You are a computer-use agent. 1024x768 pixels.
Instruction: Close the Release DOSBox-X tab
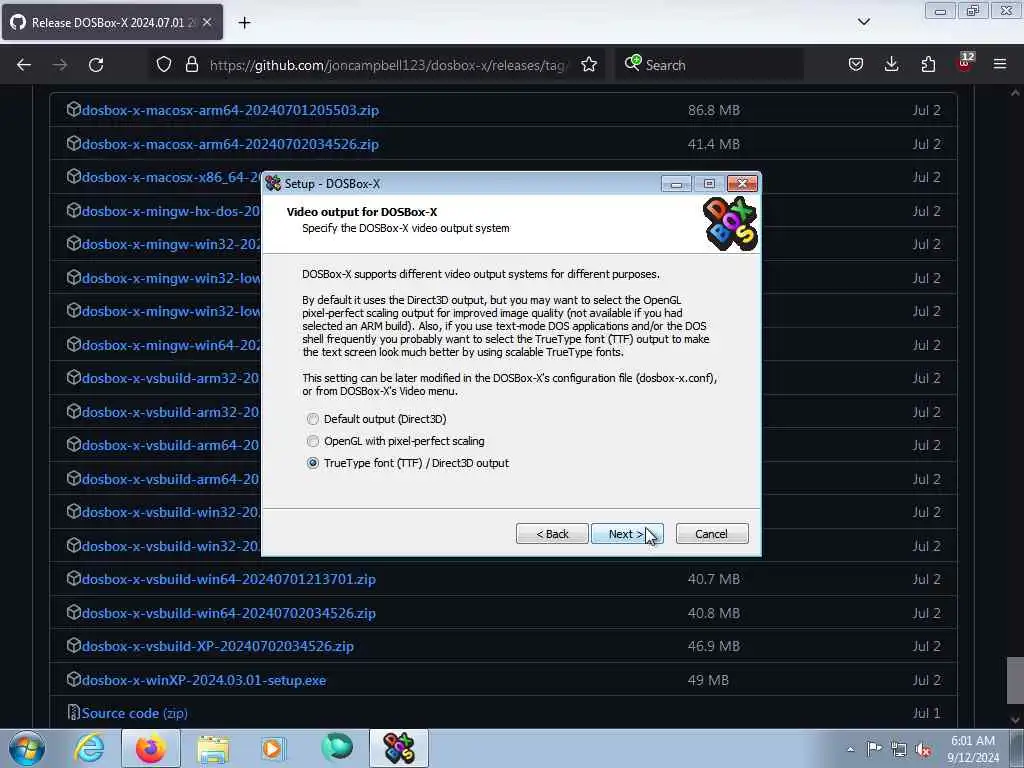click(207, 22)
